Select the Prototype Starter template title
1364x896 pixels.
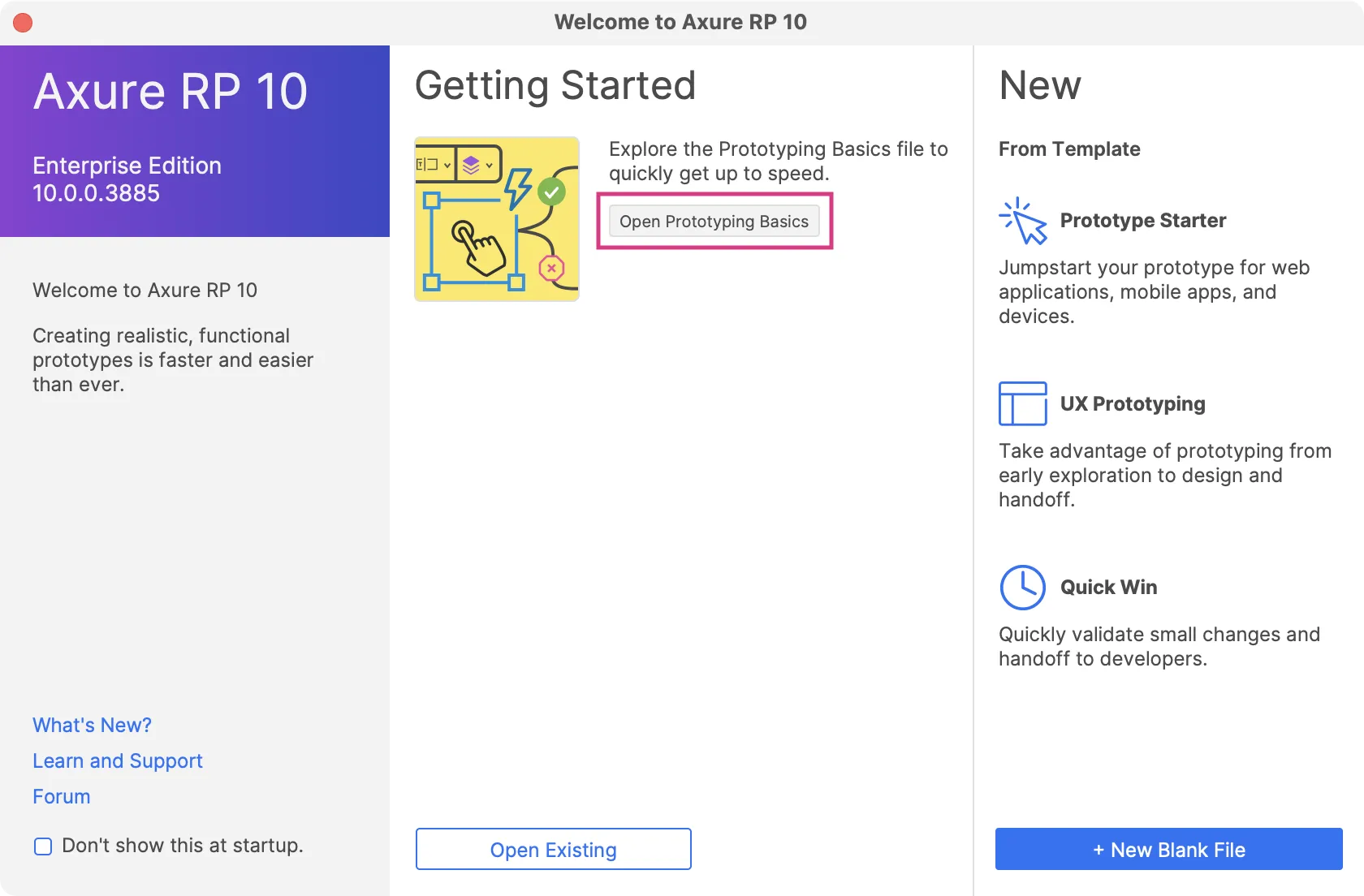coord(1143,221)
